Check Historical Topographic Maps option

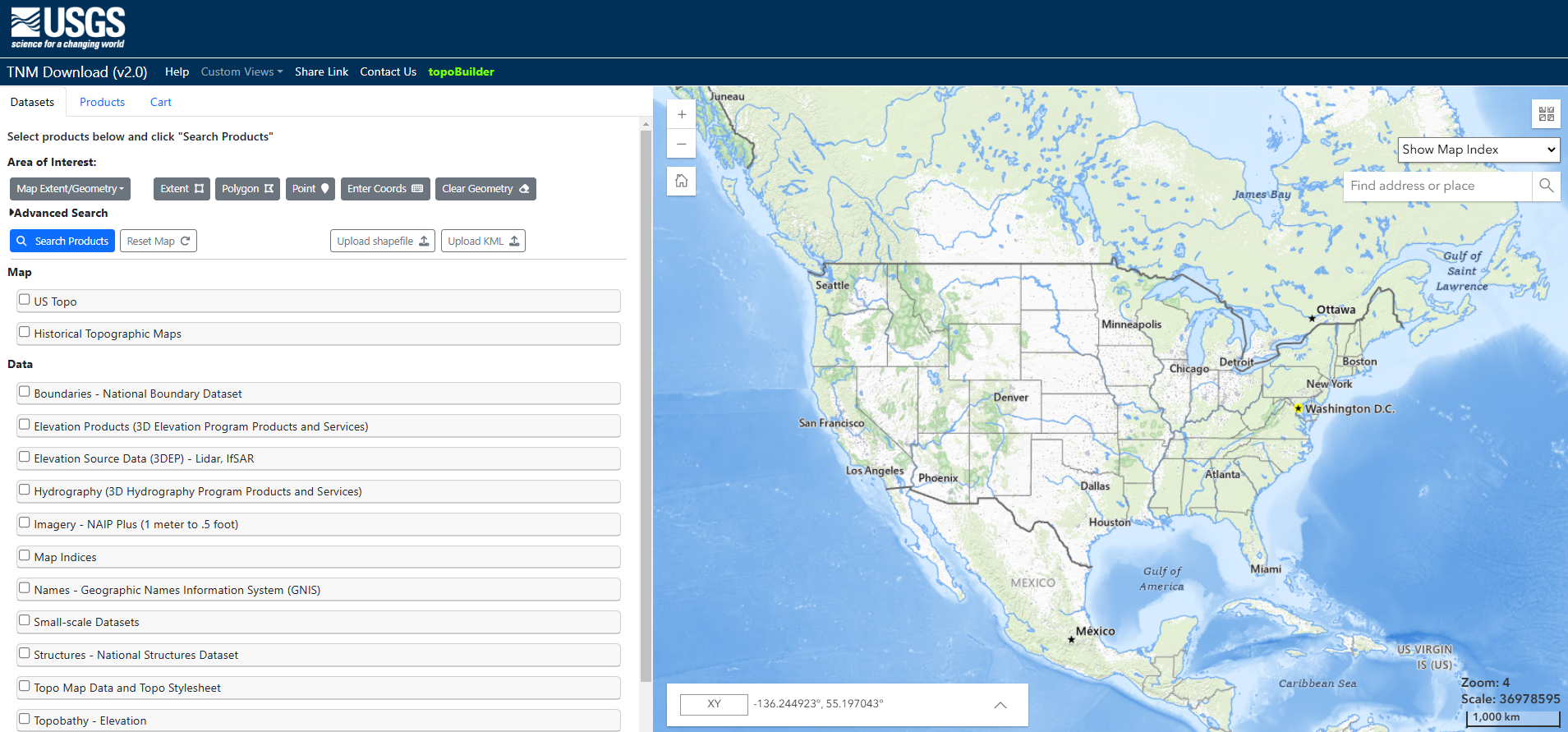coord(25,332)
